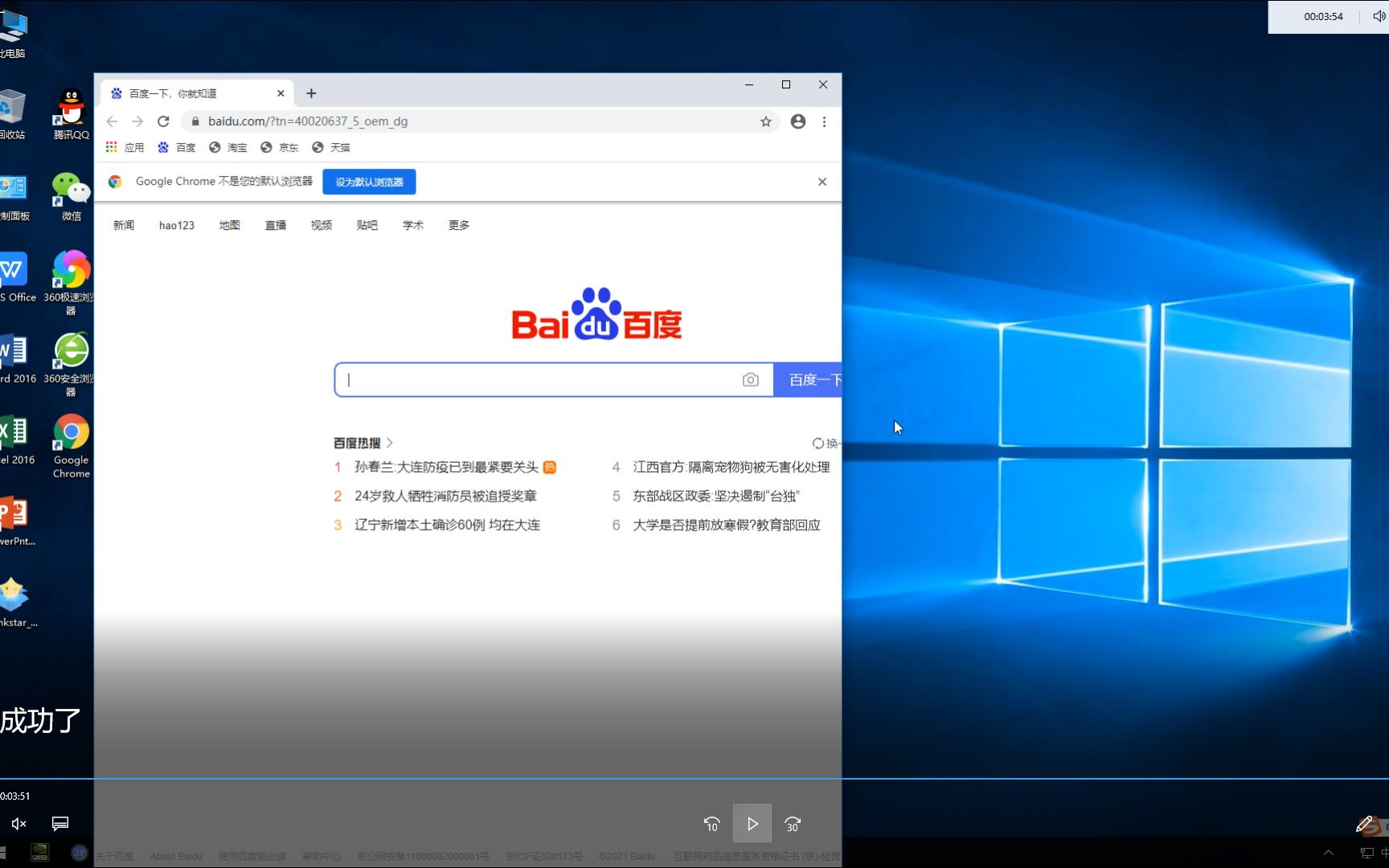Click the address bar URL field

point(482,121)
